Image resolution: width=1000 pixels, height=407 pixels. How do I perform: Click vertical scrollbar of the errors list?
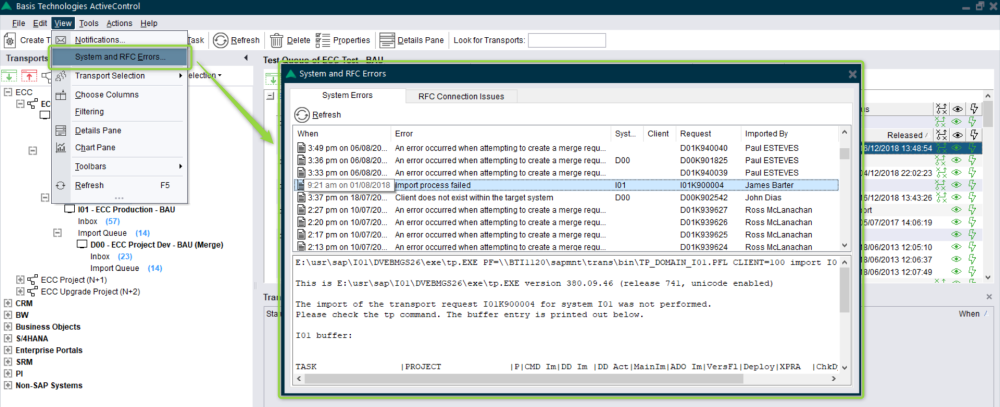click(844, 153)
